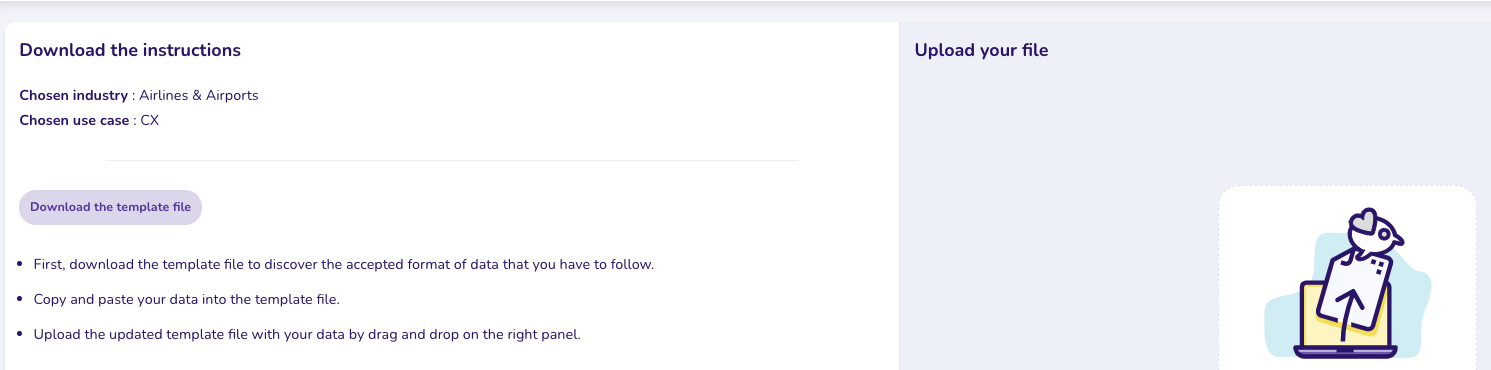This screenshot has width=1491, height=370.
Task: Click the Chosen use case label
Action: [74, 121]
